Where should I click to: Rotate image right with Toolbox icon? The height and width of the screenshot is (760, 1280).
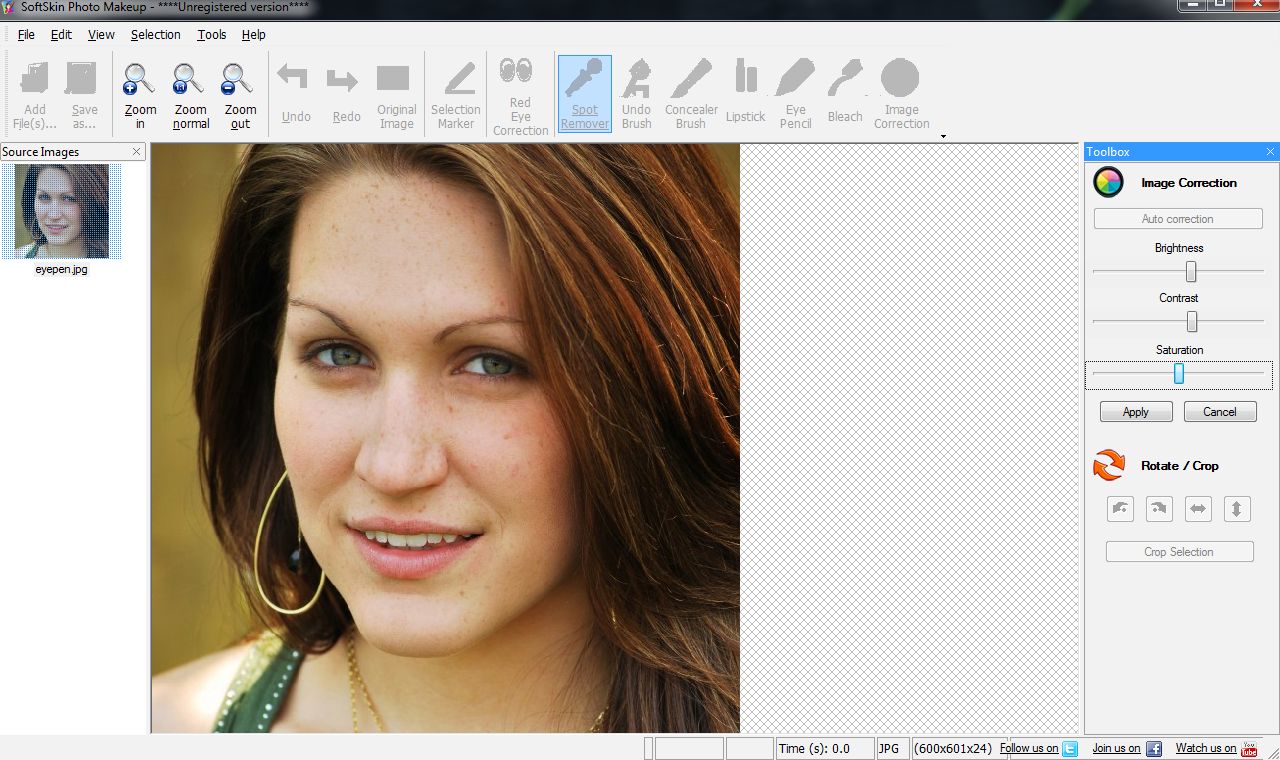[x=1159, y=509]
